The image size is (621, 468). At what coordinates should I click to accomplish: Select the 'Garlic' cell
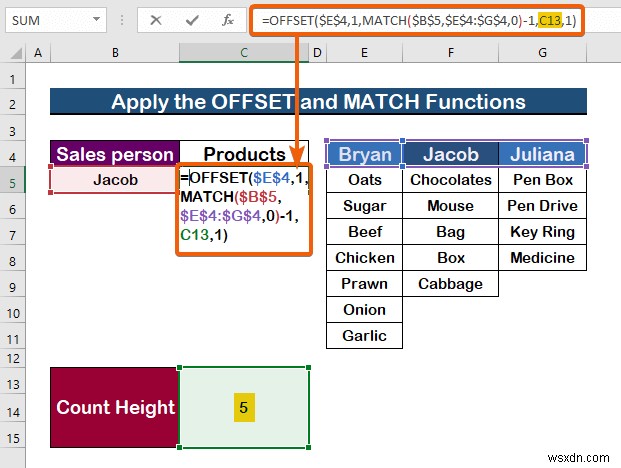pos(364,336)
